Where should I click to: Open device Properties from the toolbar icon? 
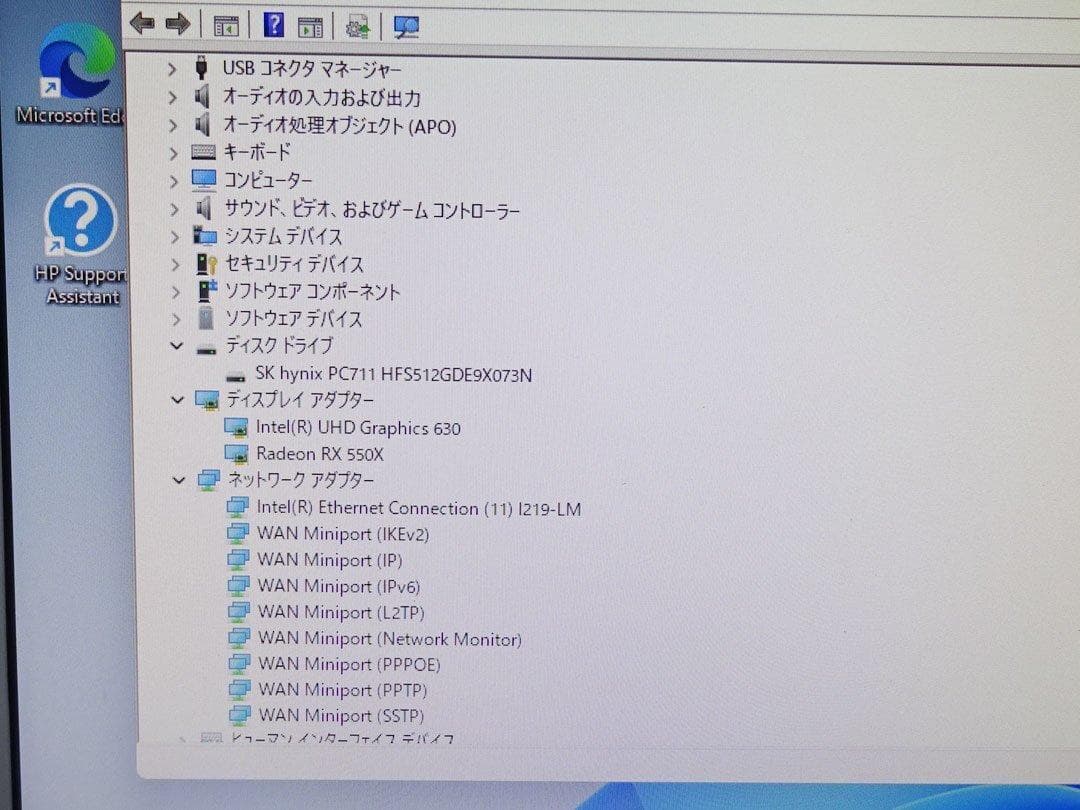click(311, 24)
